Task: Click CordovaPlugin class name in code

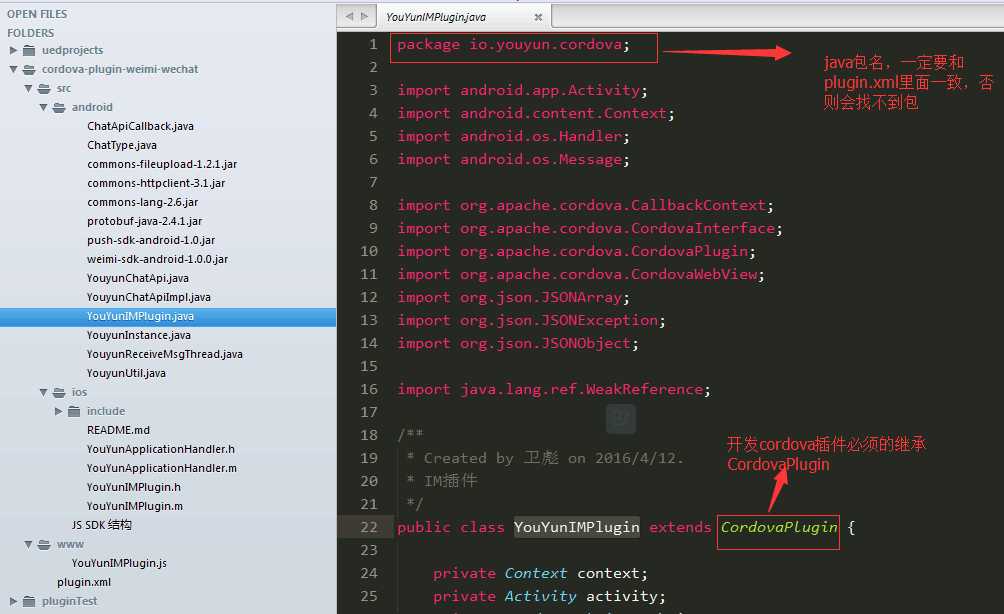Action: point(779,527)
